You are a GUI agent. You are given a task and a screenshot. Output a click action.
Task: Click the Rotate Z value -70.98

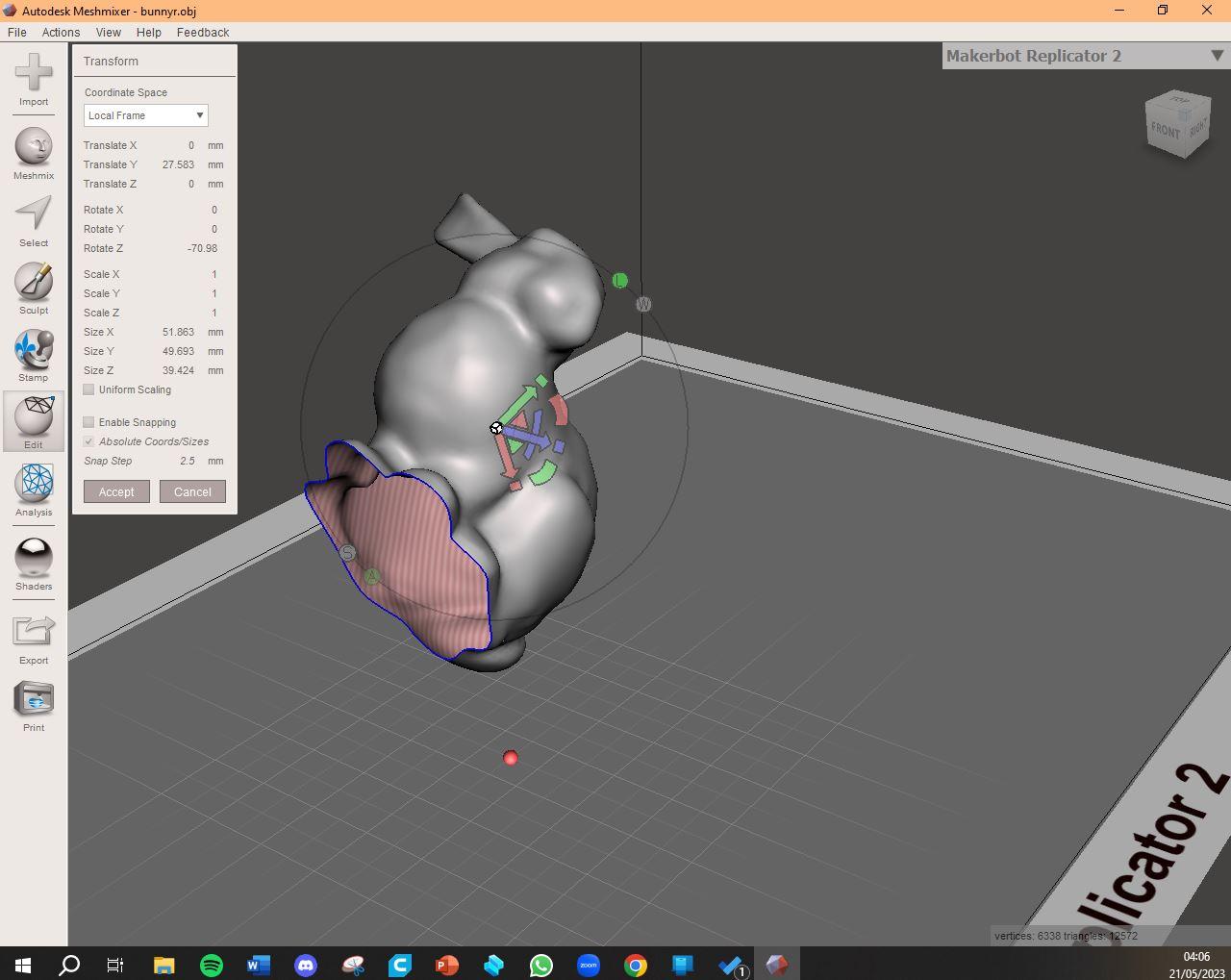pos(202,248)
